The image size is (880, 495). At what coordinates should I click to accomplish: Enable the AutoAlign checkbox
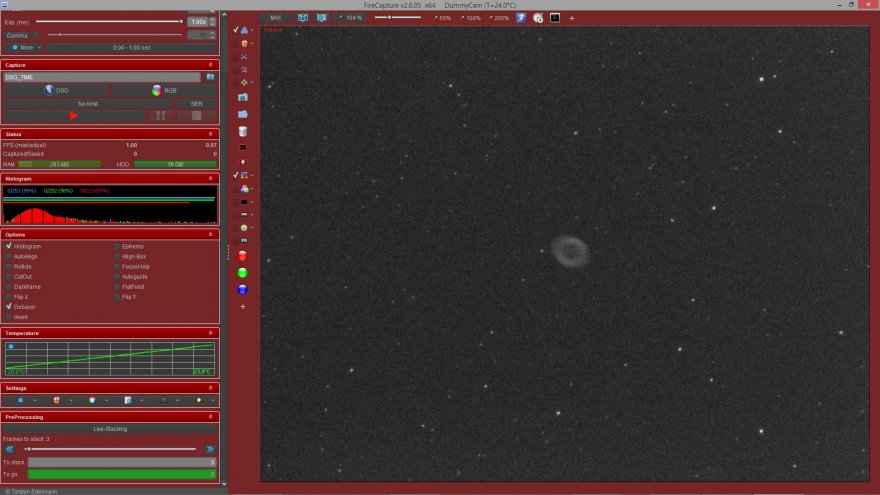tap(9, 257)
